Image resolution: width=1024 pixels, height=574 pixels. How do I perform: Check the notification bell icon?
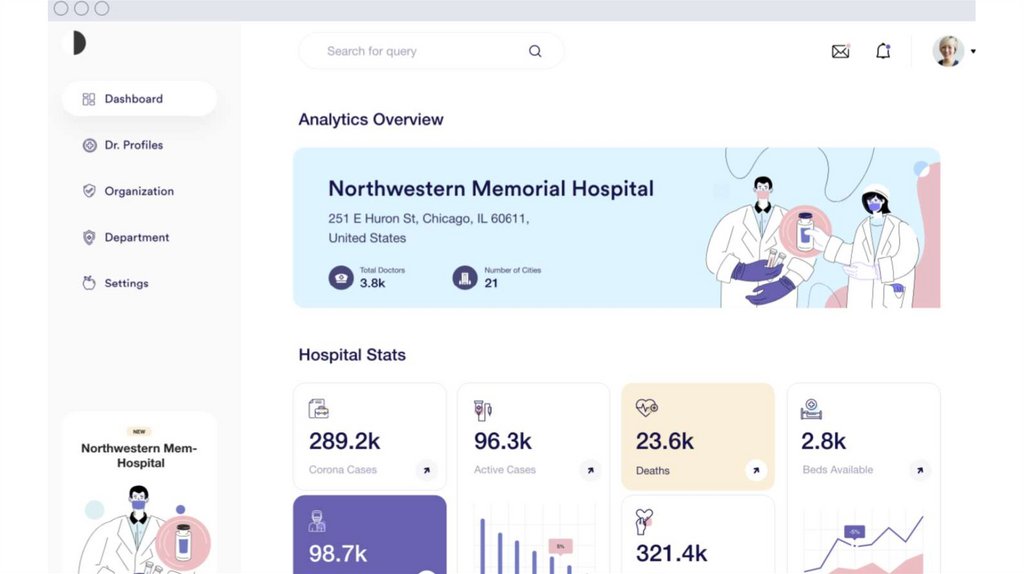pos(883,51)
